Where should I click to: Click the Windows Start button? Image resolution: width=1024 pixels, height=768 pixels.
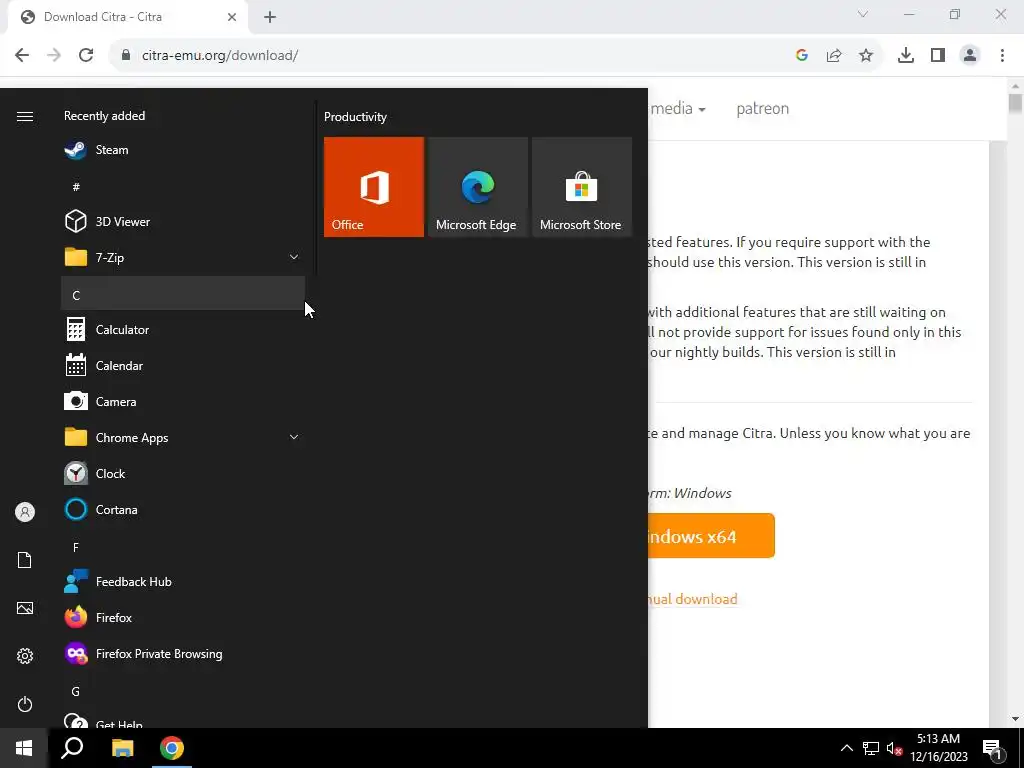coord(24,748)
